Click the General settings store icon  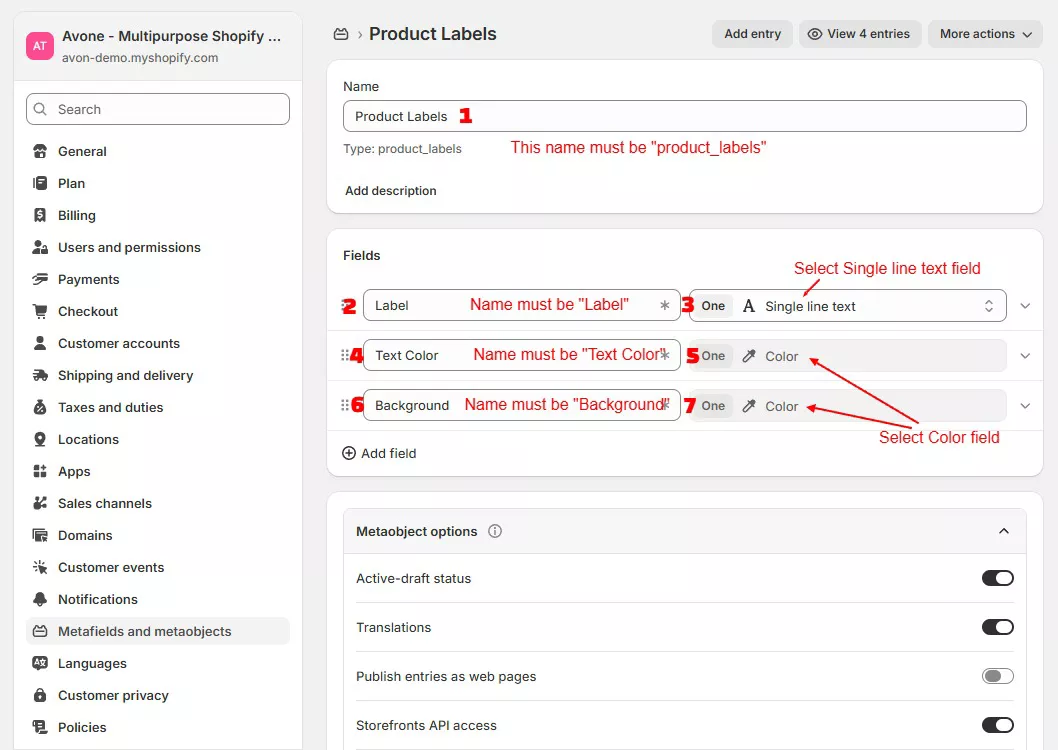click(x=40, y=152)
